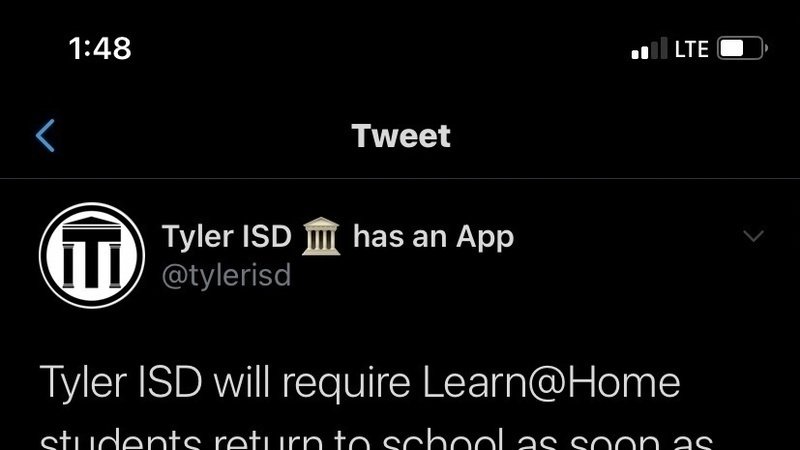
Task: Open the Tyler ISD profile avatar
Action: click(92, 256)
